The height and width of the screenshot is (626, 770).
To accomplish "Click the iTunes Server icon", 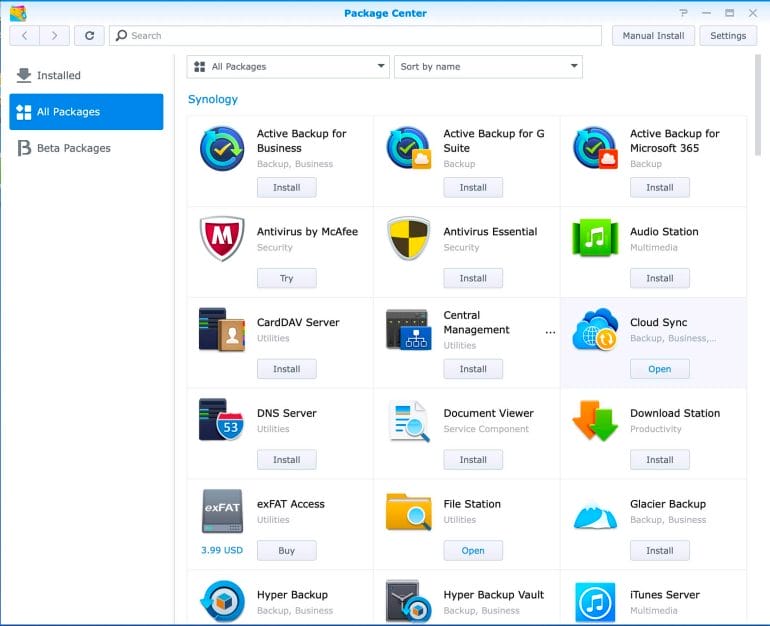I will [595, 602].
